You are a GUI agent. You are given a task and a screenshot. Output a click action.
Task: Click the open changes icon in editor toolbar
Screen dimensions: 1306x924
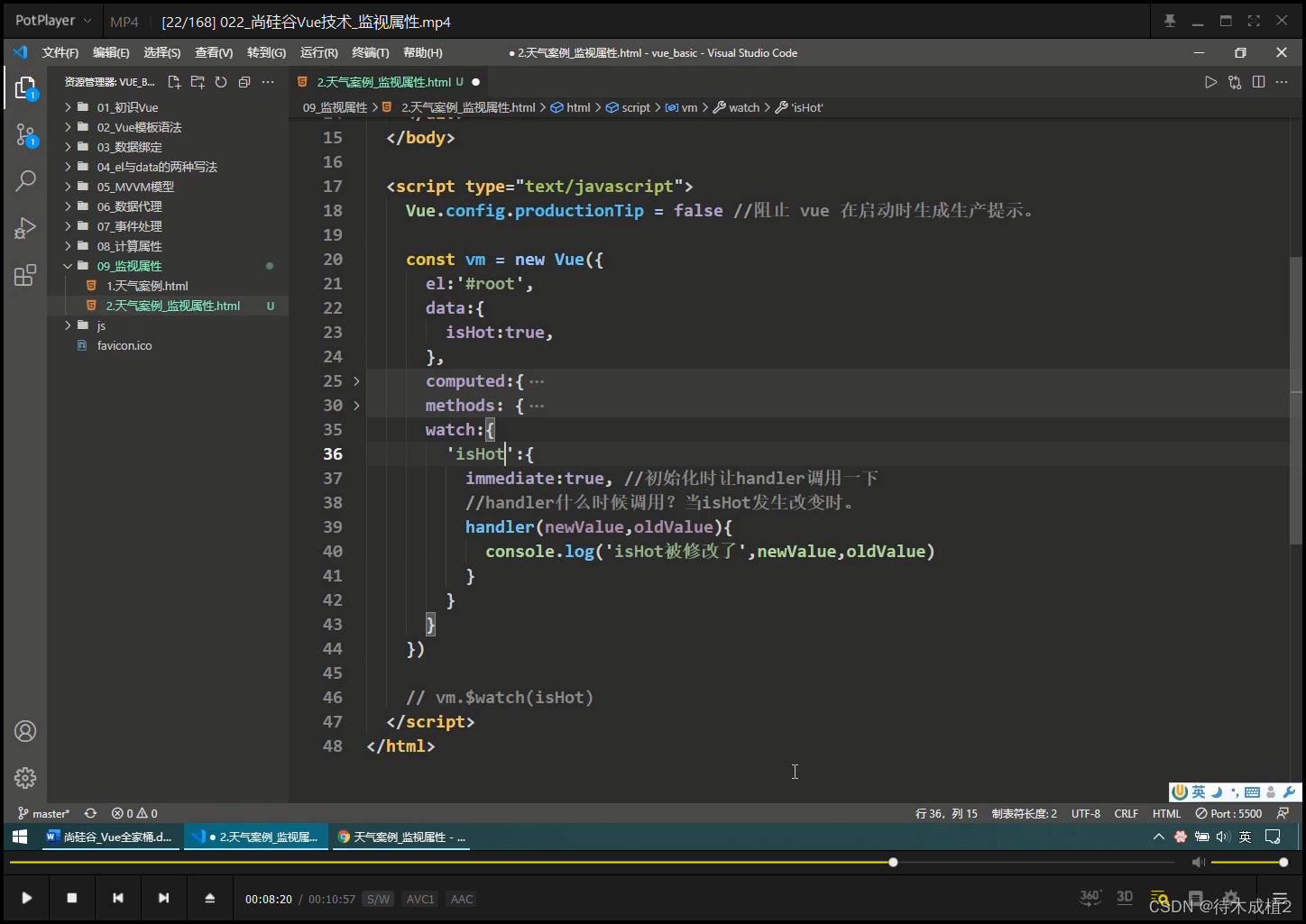click(1235, 82)
